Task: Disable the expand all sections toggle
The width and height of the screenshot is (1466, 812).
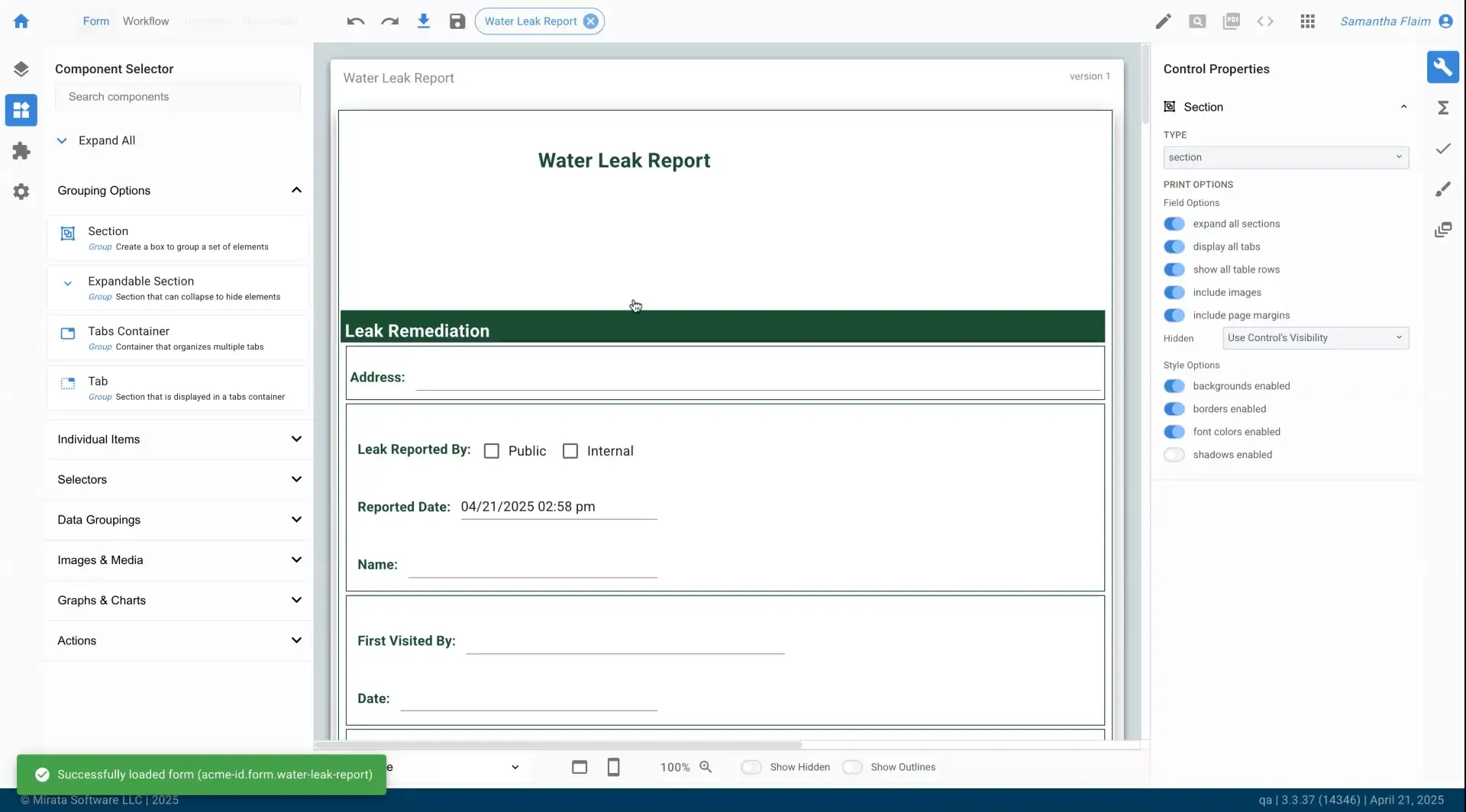Action: (1174, 224)
